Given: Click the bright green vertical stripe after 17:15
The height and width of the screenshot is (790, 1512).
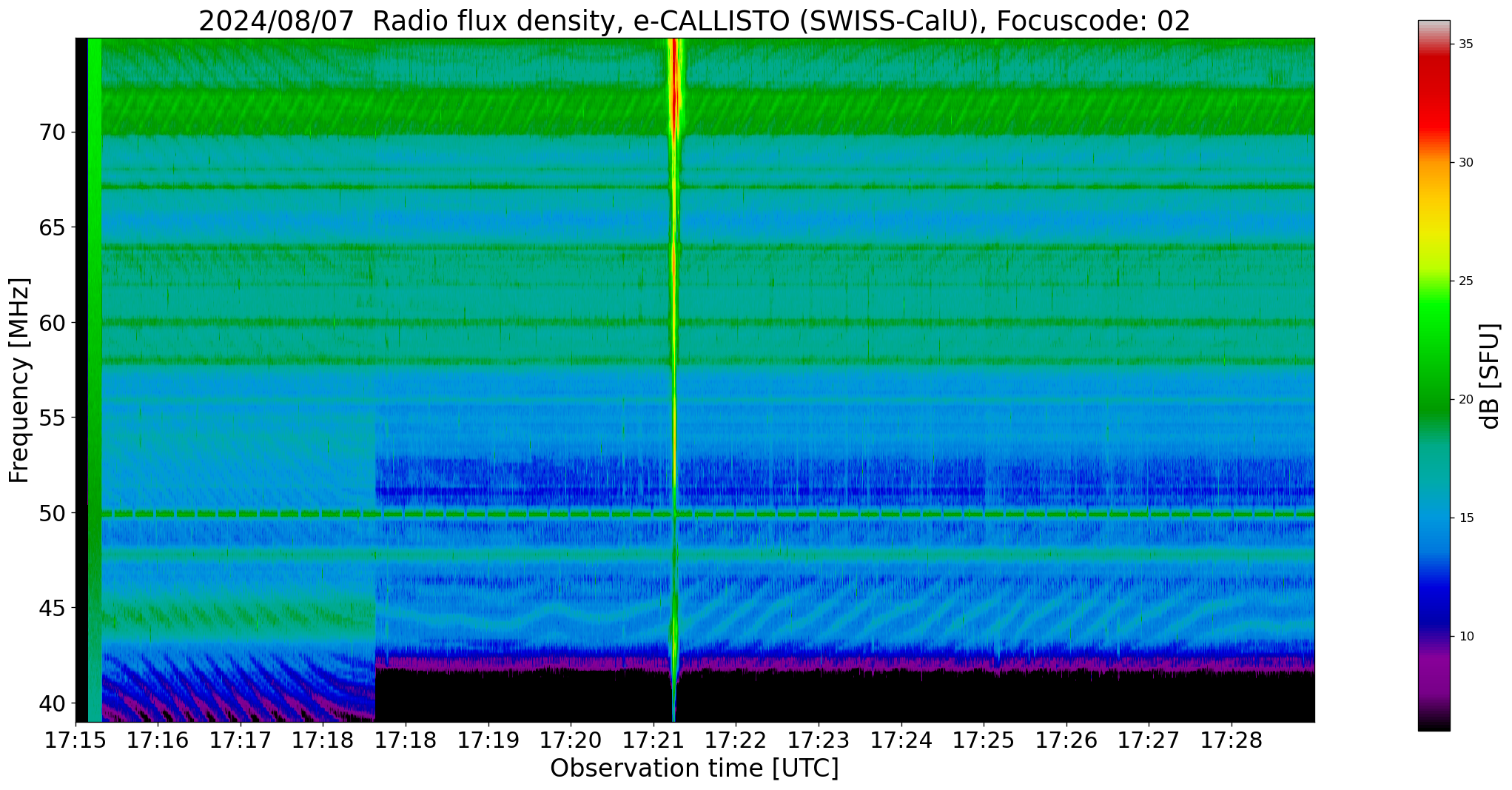Looking at the screenshot, I should 95,380.
